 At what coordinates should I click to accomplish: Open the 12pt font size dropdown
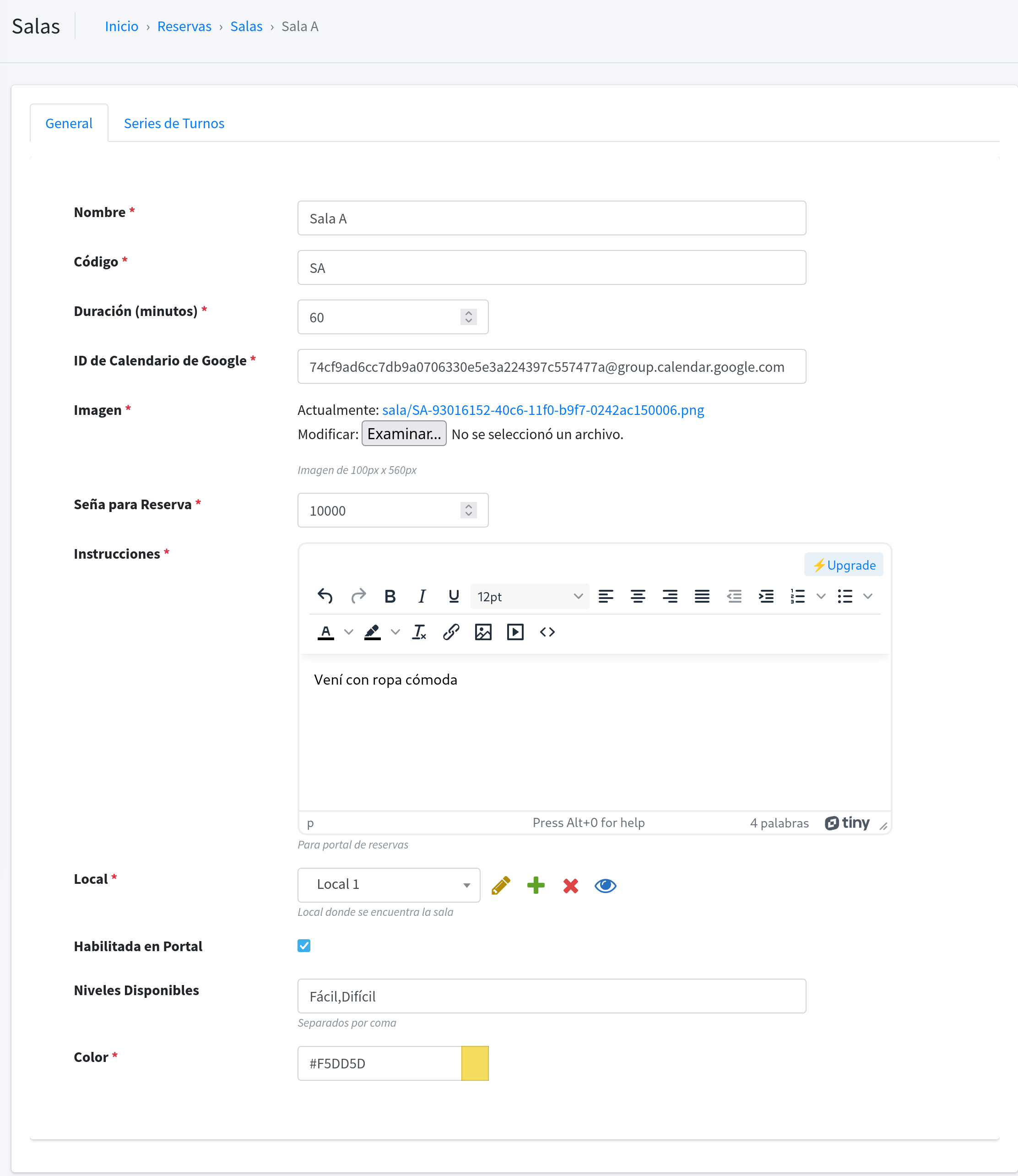530,596
